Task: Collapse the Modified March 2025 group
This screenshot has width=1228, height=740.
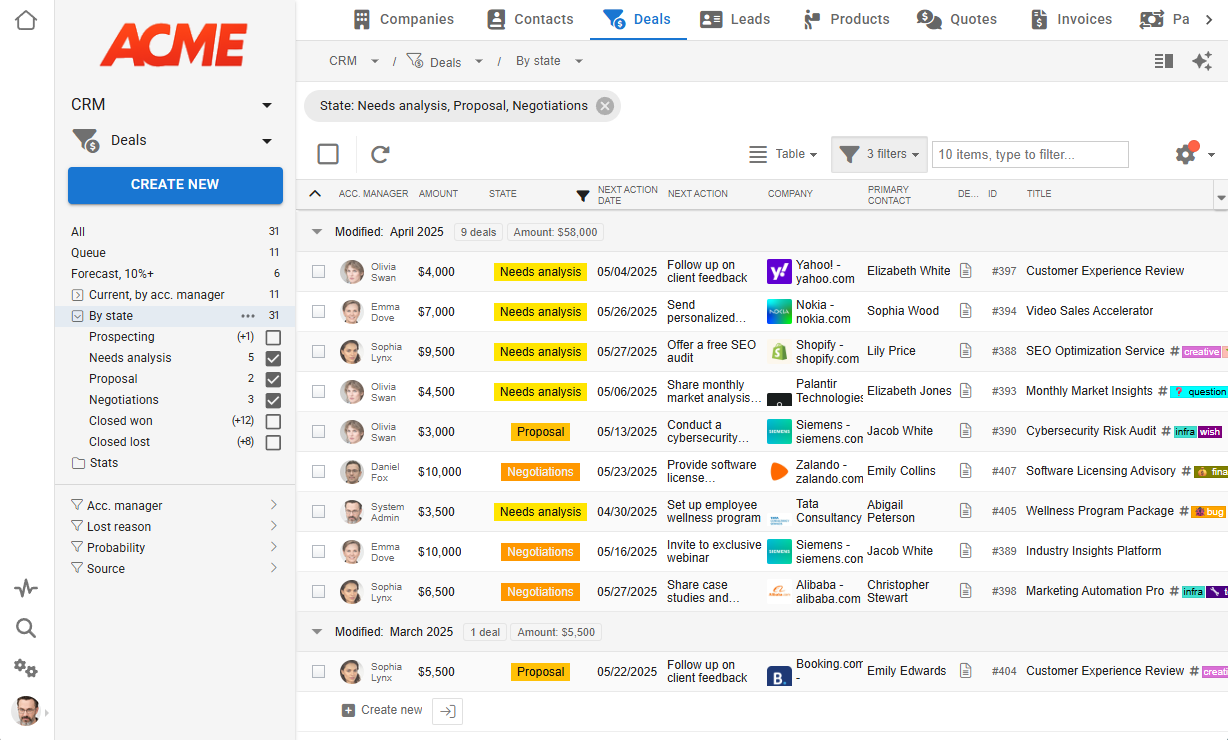Action: [x=317, y=632]
